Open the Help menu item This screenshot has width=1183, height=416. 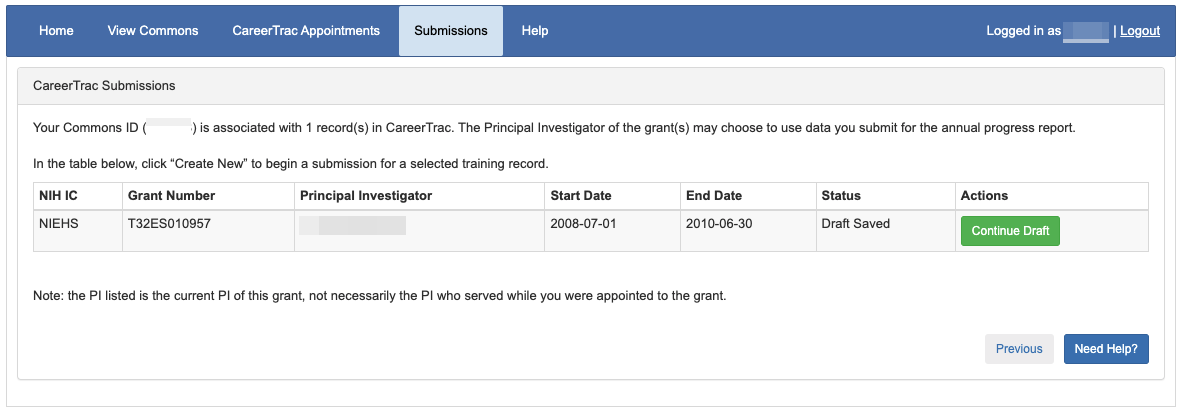click(535, 31)
